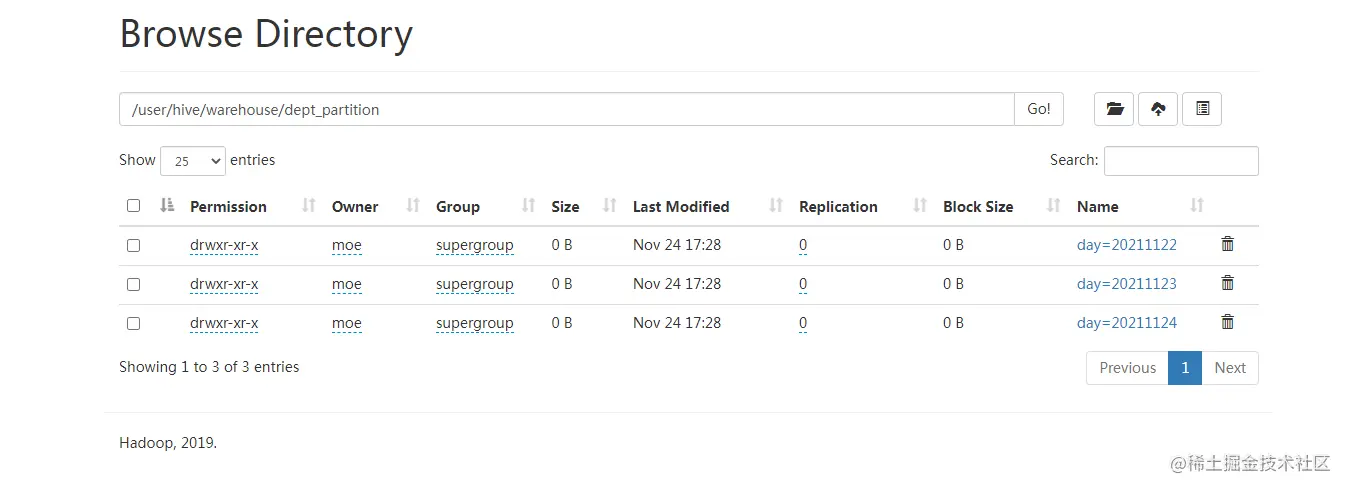Image resolution: width=1347 pixels, height=490 pixels.
Task: Open the day=20211123 directory link
Action: [1126, 284]
